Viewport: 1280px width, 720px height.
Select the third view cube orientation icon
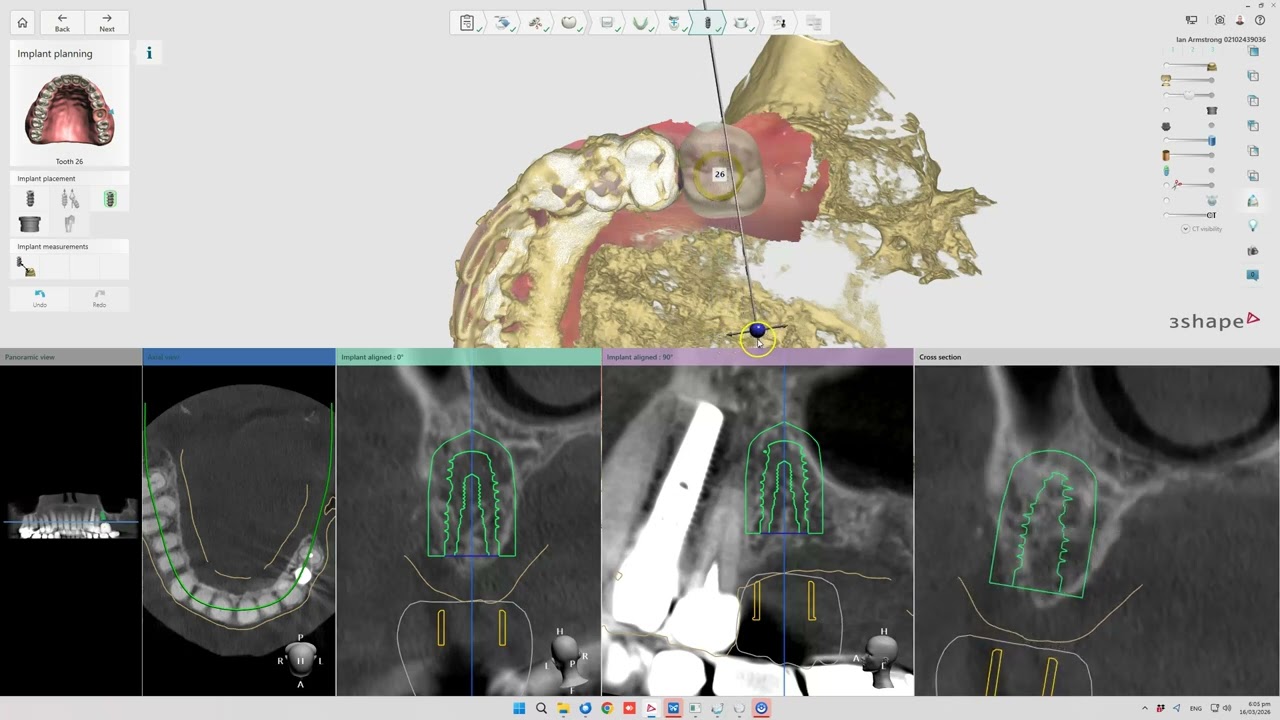click(x=1252, y=101)
